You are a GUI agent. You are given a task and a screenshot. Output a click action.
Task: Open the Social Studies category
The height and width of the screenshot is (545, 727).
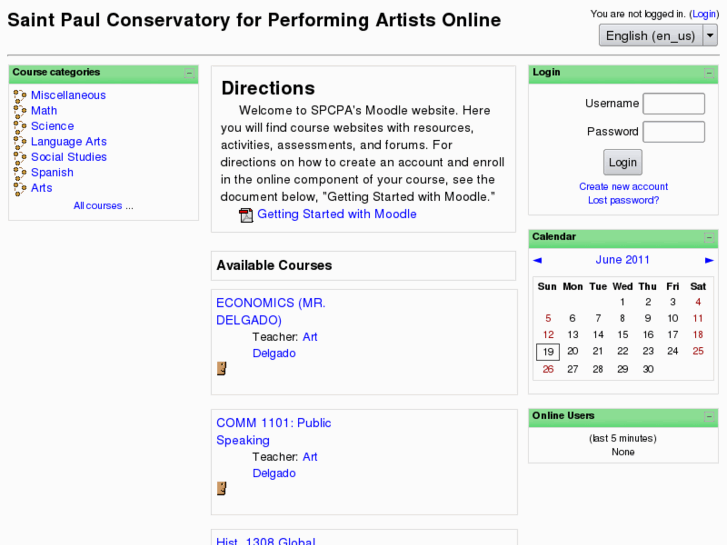point(68,157)
